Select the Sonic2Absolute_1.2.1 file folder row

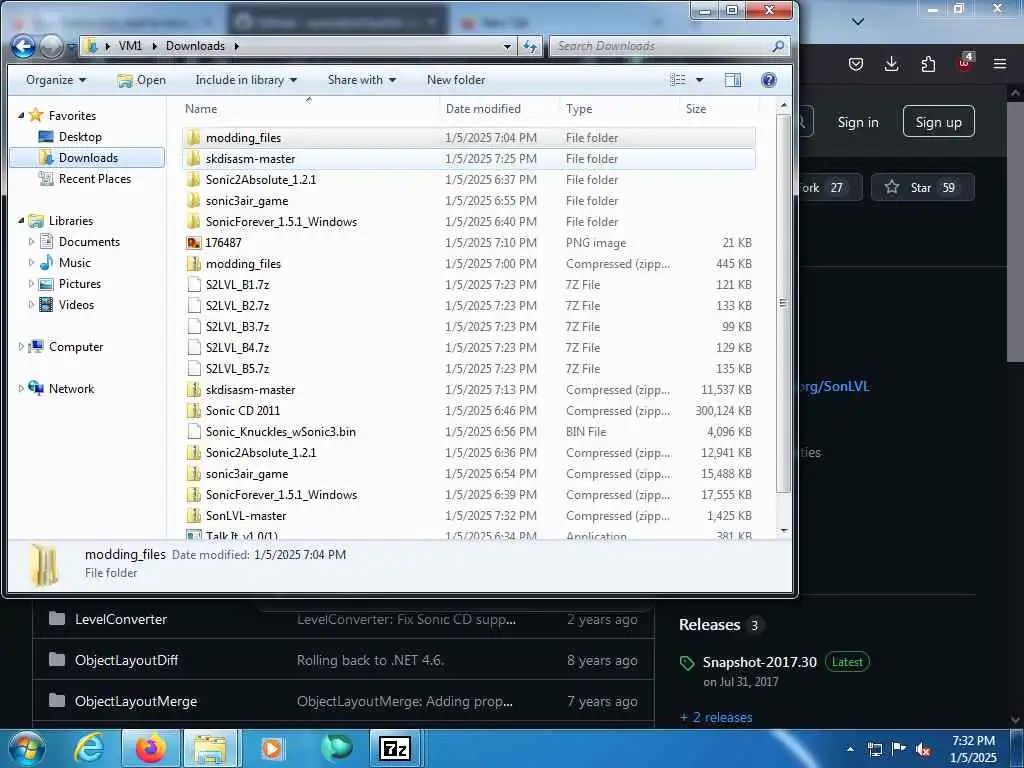click(469, 180)
